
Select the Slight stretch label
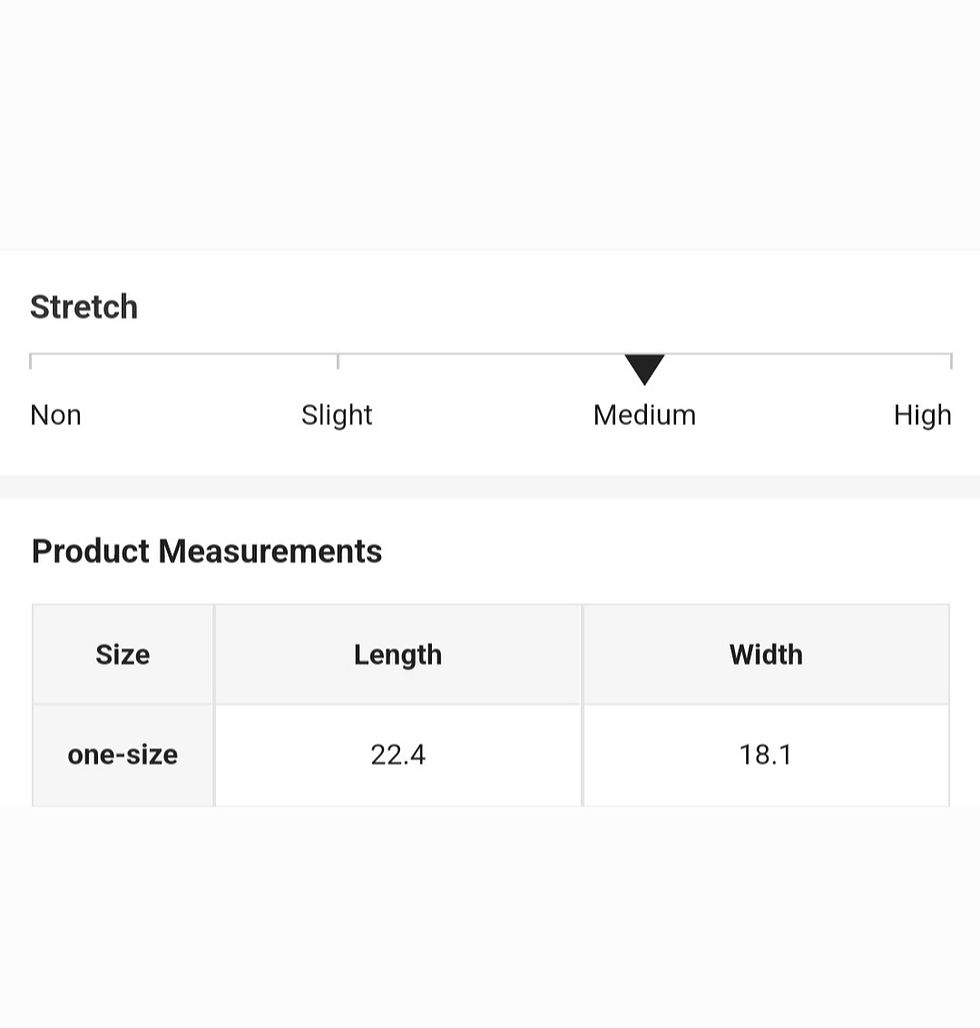coord(337,415)
